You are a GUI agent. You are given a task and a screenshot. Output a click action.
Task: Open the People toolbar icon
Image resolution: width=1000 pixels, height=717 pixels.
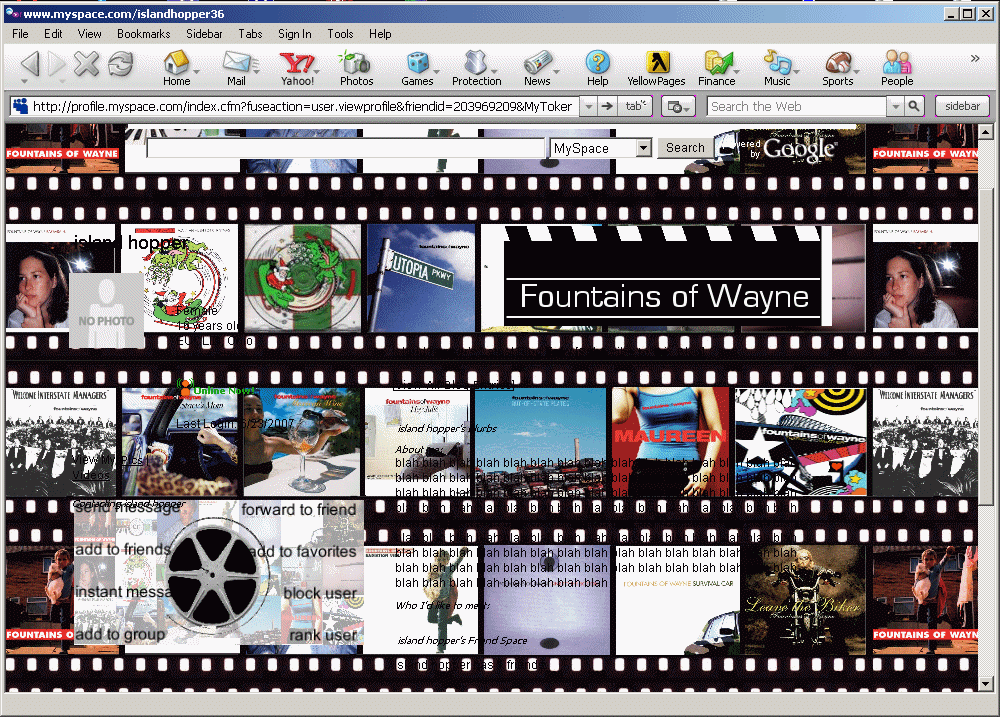click(897, 68)
